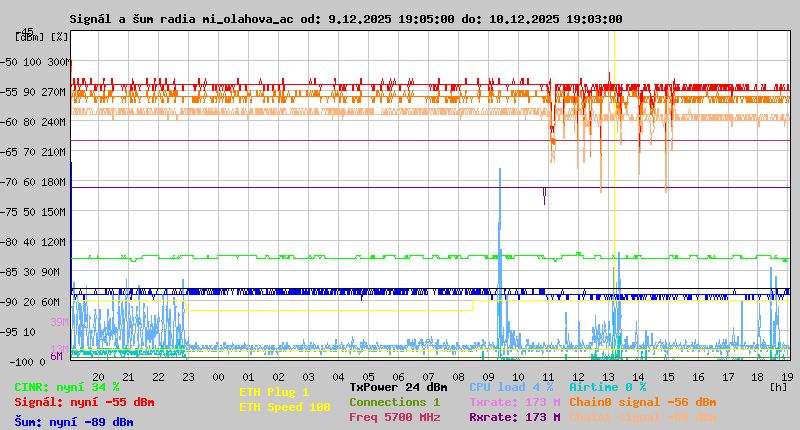The image size is (800, 430).
Task: Click the "-95" dBm axis label
Action: (x=9, y=332)
